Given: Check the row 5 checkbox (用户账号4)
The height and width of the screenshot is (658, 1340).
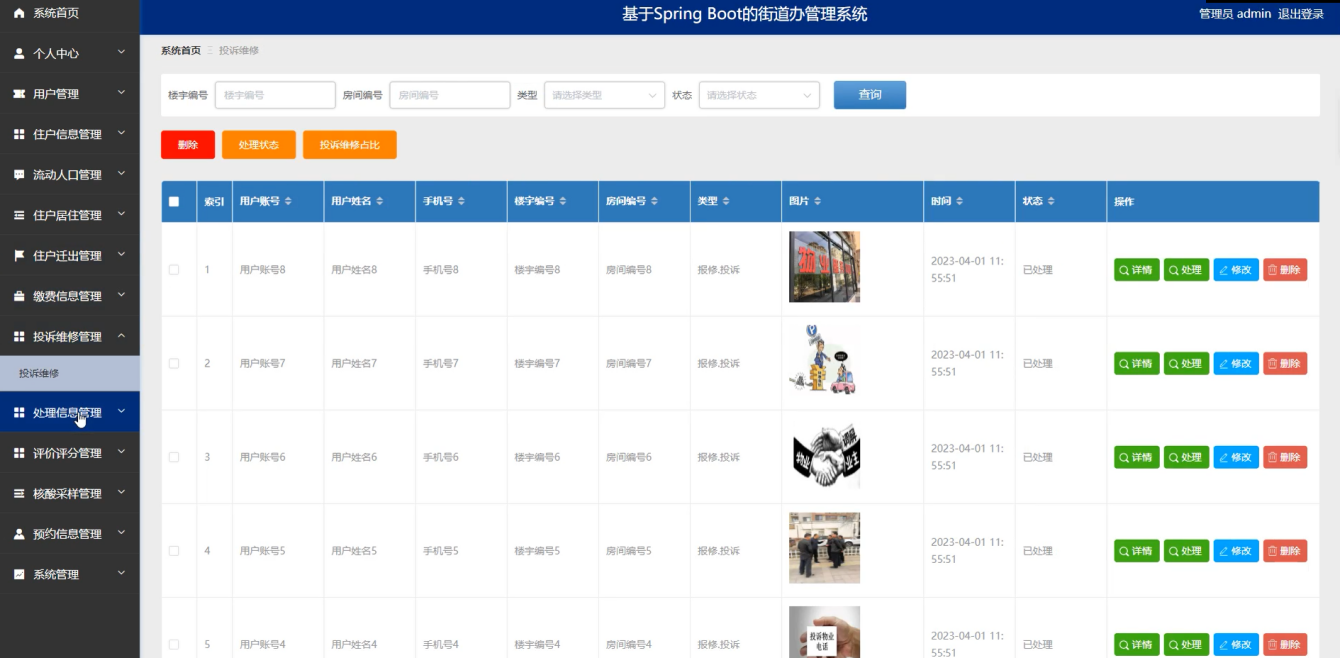Looking at the screenshot, I should [174, 644].
